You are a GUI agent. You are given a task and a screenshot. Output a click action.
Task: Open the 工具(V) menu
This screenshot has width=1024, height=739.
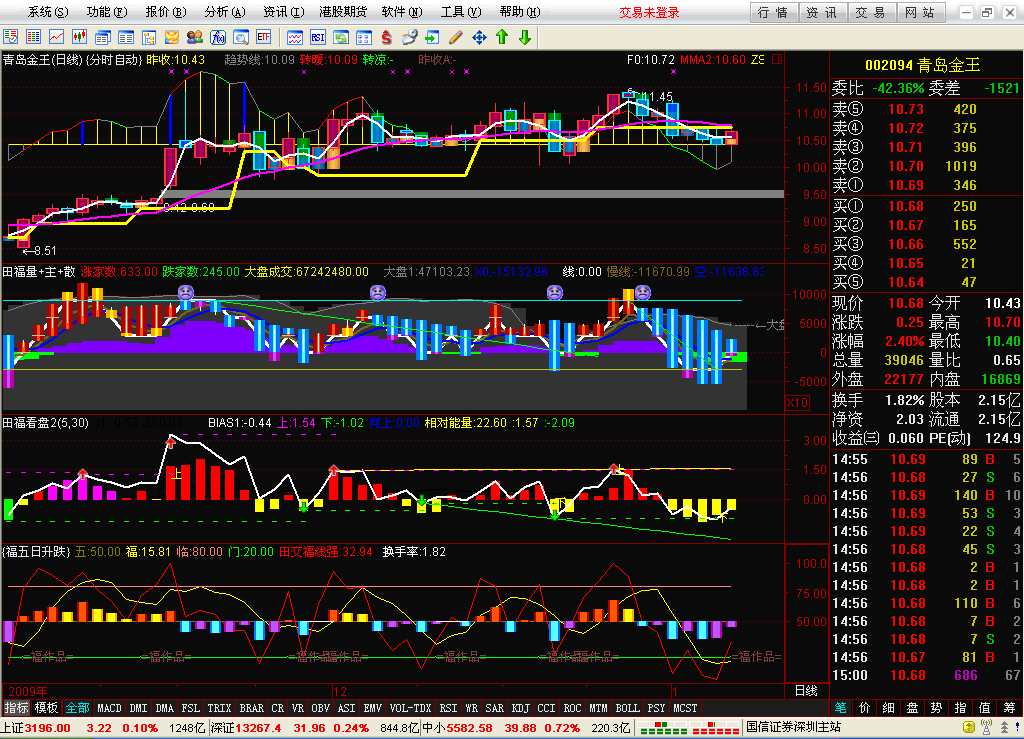[x=459, y=12]
